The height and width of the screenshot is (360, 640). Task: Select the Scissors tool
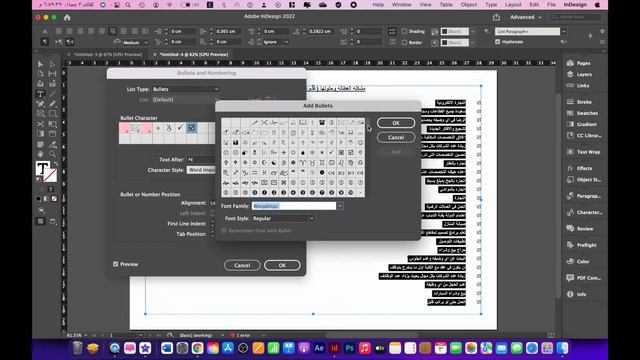pyautogui.click(x=40, y=124)
